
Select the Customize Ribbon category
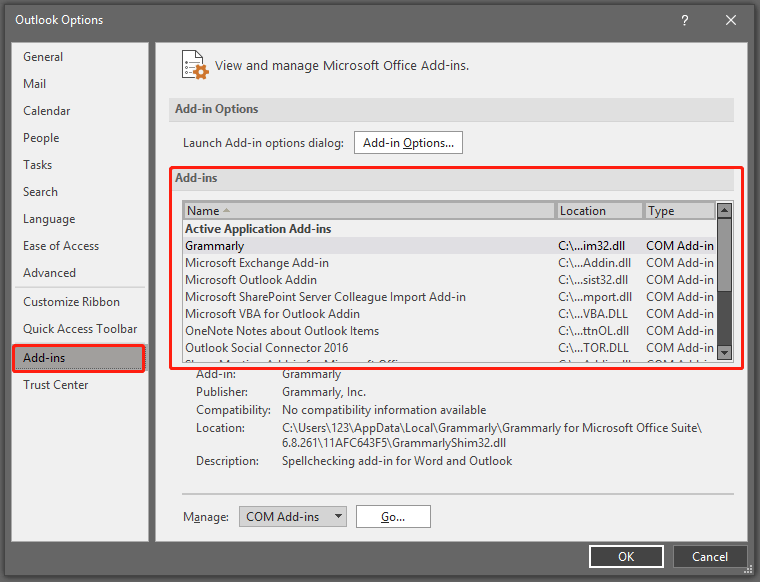tap(71, 302)
